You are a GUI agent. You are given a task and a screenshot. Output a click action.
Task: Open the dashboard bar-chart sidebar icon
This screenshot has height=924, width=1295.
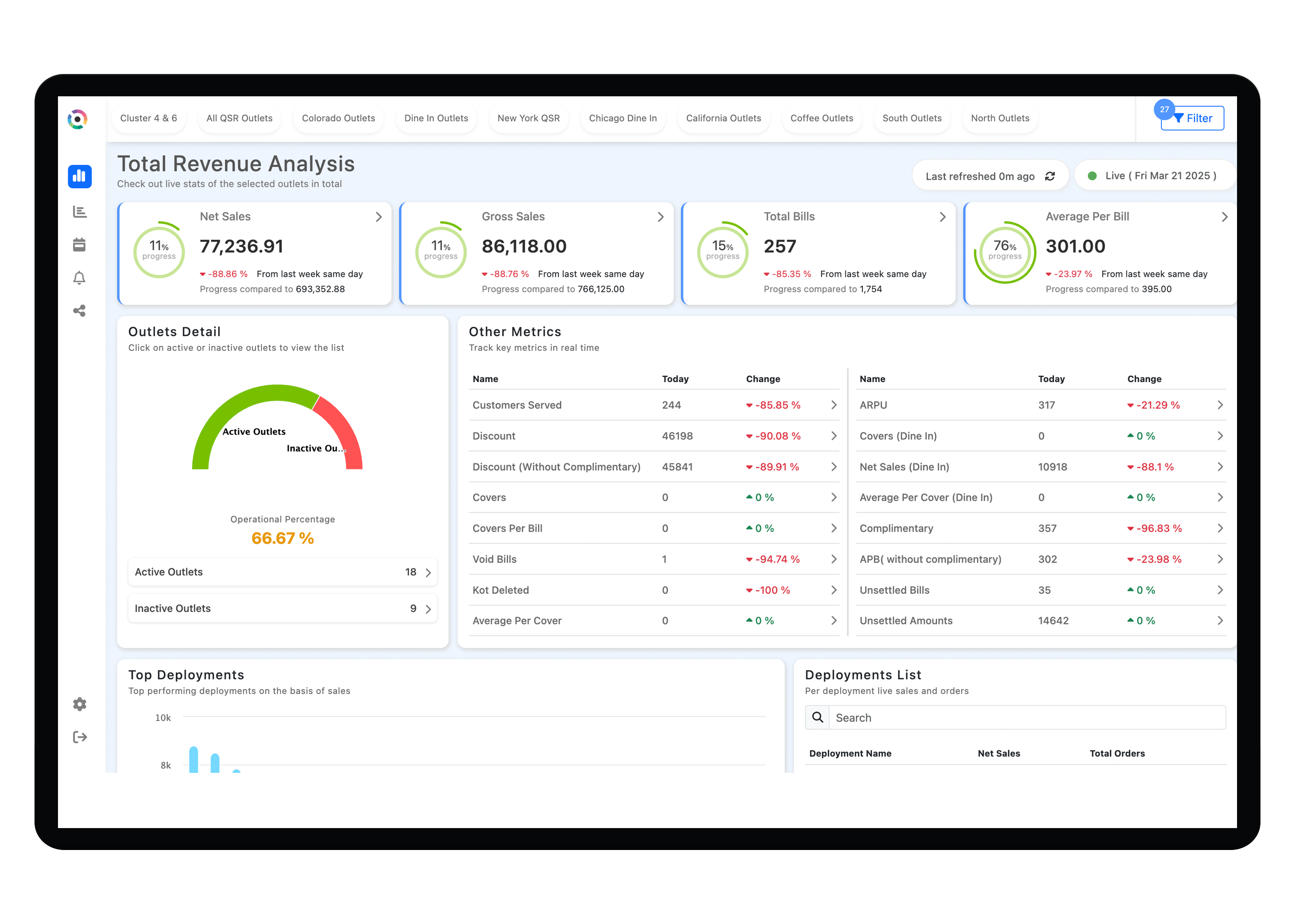coord(79,176)
